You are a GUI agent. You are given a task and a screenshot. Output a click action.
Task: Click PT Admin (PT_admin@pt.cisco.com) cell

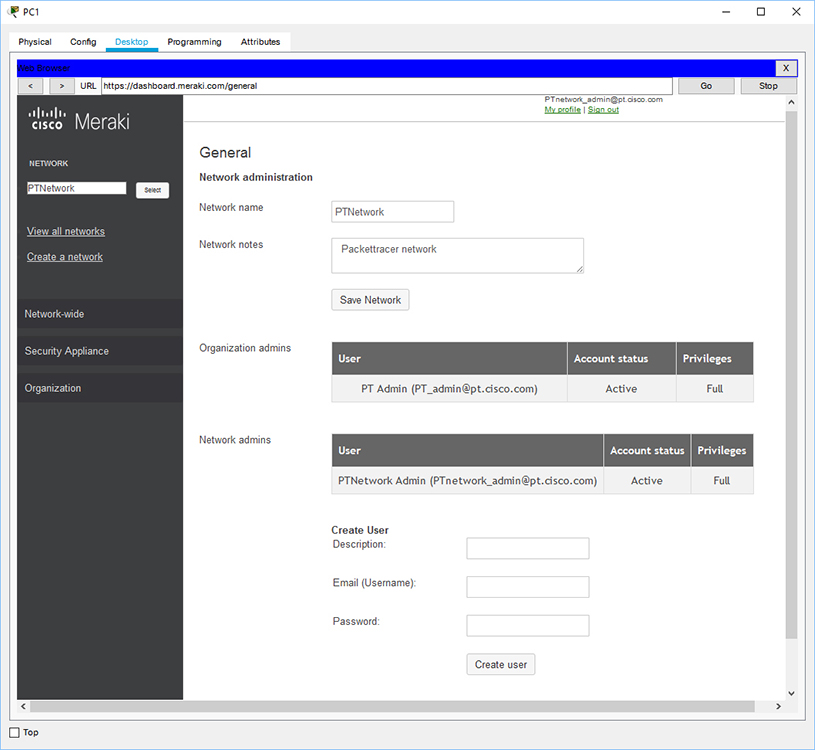(x=449, y=389)
